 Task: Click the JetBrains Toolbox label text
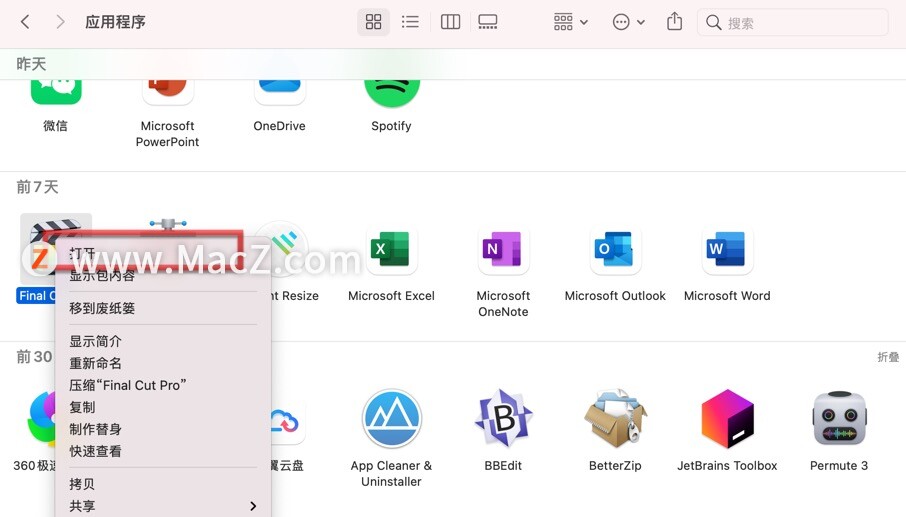click(x=727, y=466)
